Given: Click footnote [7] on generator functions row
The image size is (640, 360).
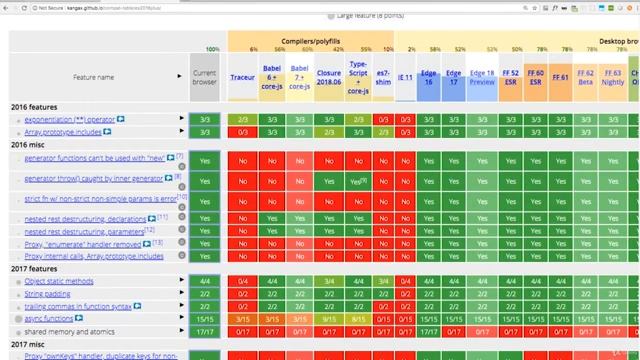Looking at the screenshot, I should (x=180, y=156).
